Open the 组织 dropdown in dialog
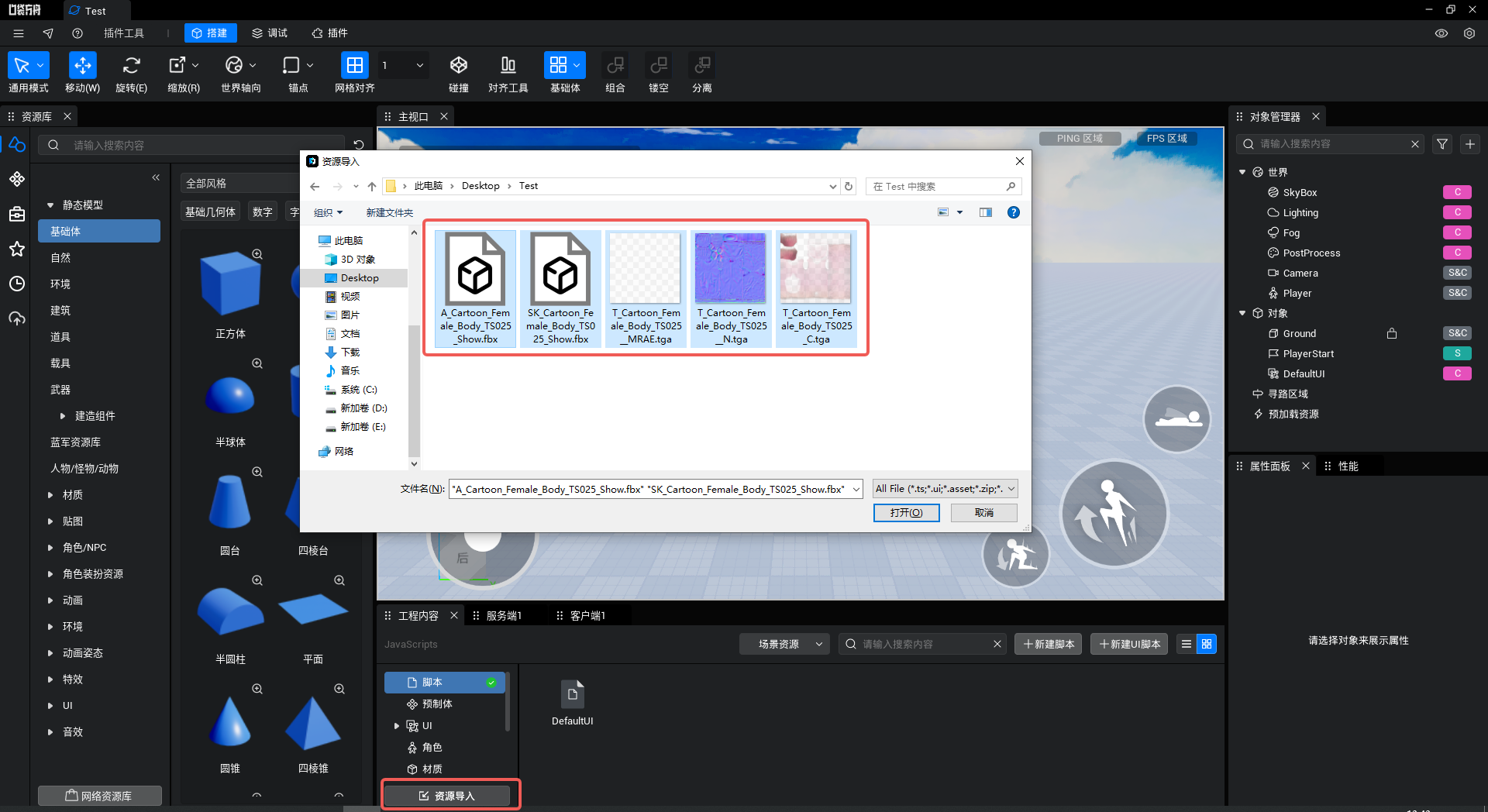Screen dimensions: 1488x812 click(x=328, y=212)
